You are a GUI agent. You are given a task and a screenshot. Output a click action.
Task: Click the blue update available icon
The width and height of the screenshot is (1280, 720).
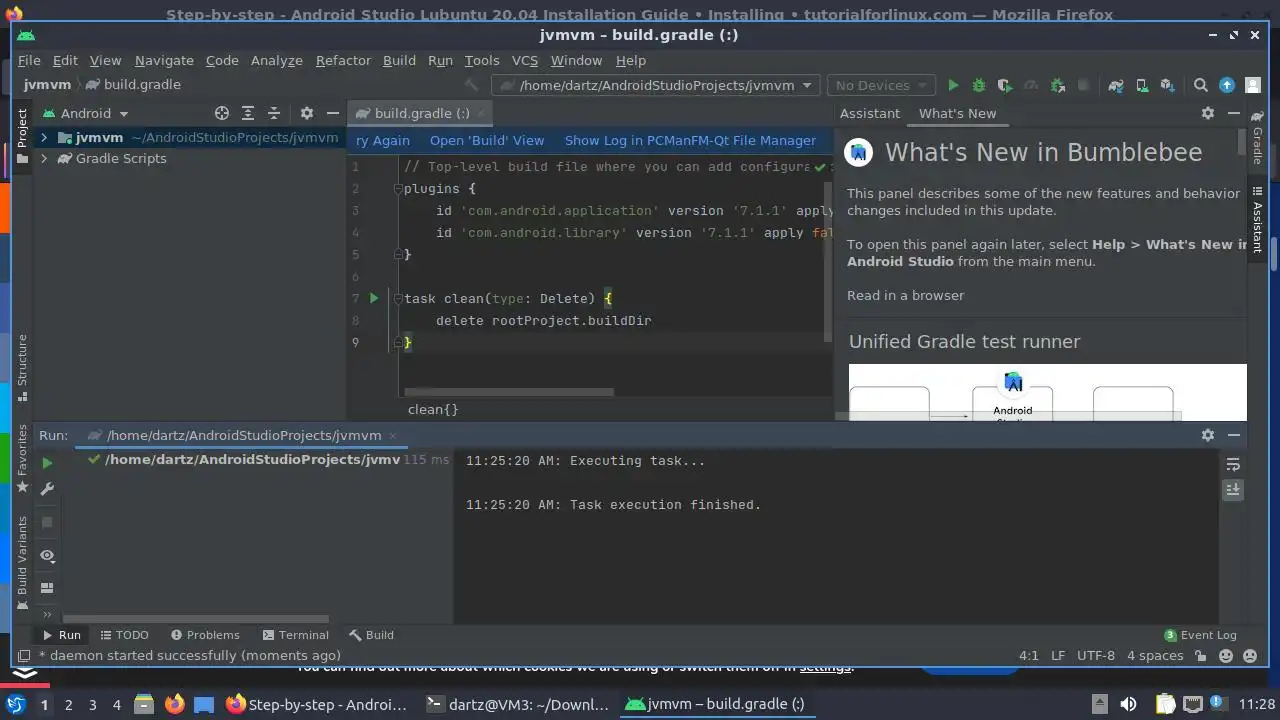pyautogui.click(x=1227, y=85)
